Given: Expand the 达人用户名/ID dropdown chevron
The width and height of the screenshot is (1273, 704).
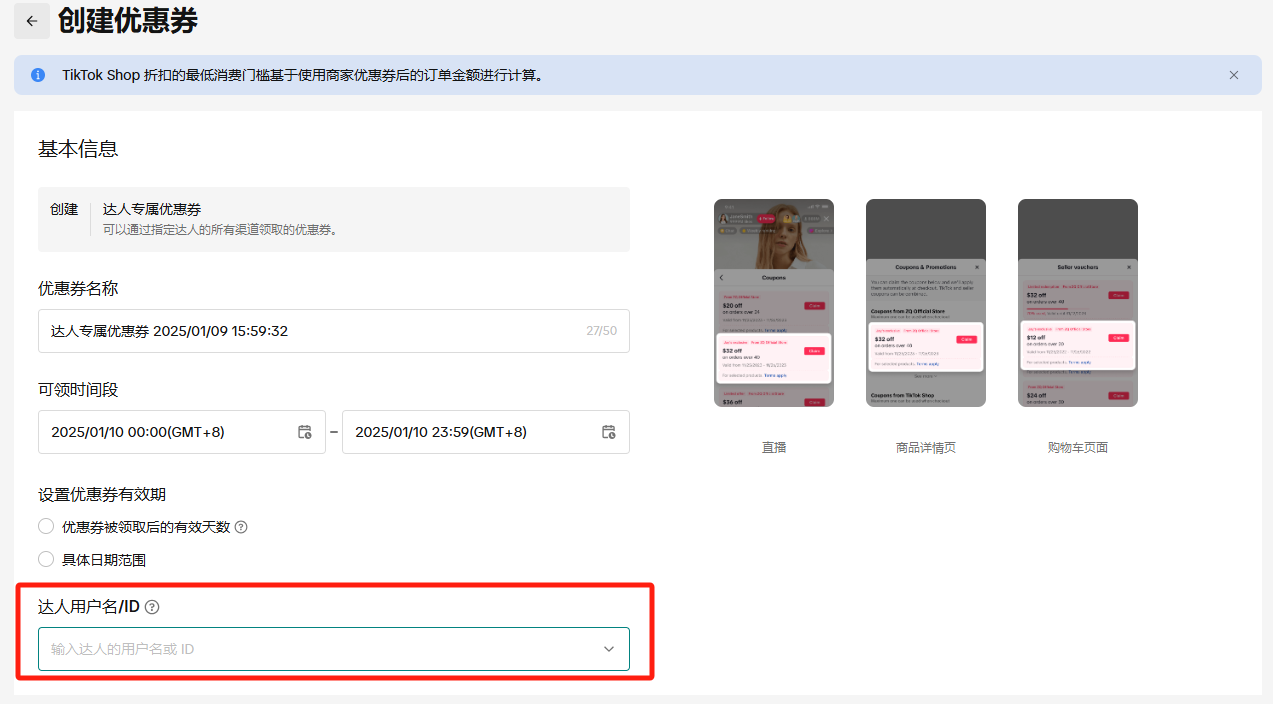Looking at the screenshot, I should (x=608, y=649).
